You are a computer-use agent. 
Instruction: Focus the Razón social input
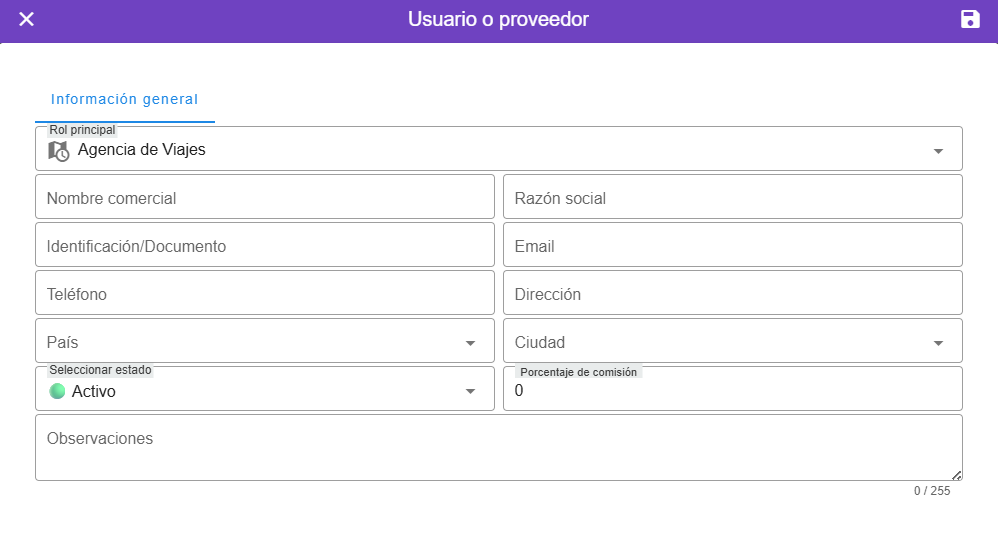pos(732,198)
